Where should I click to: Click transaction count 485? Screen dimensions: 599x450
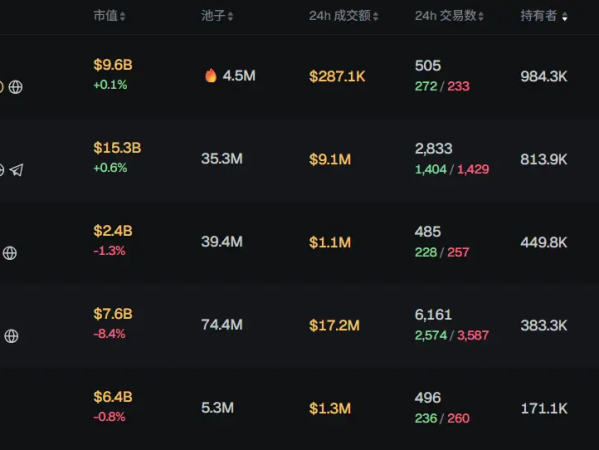(x=428, y=231)
